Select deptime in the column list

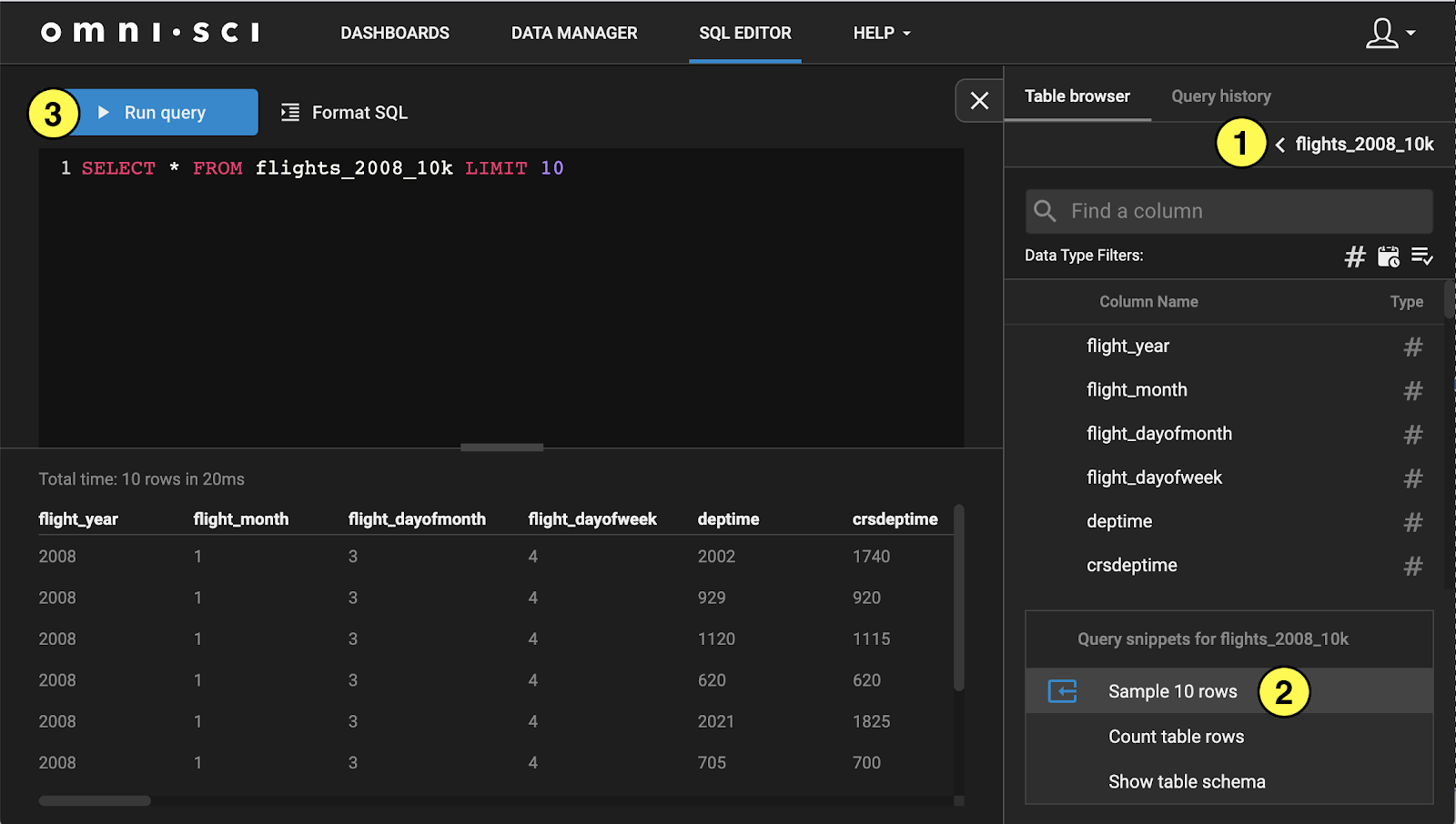1119,521
